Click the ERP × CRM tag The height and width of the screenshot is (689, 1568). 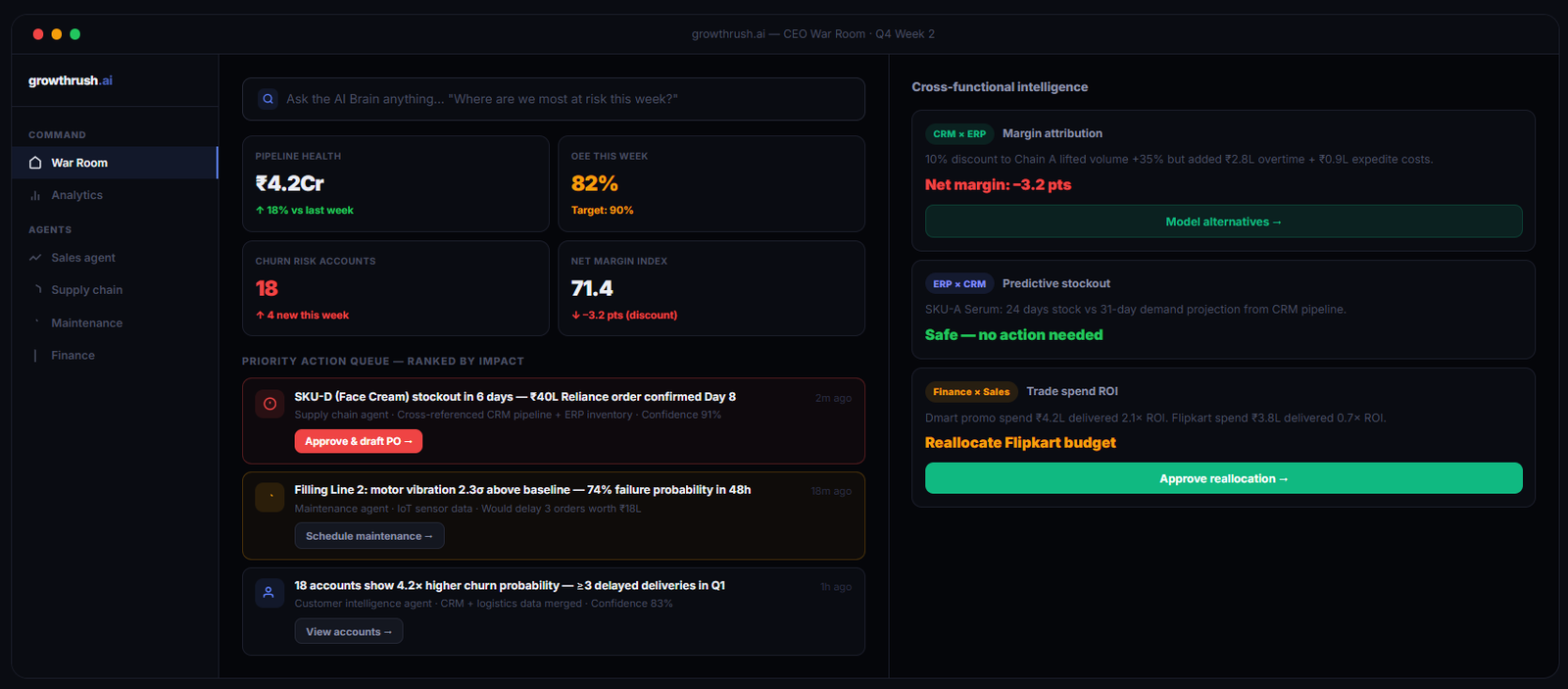[x=959, y=284]
